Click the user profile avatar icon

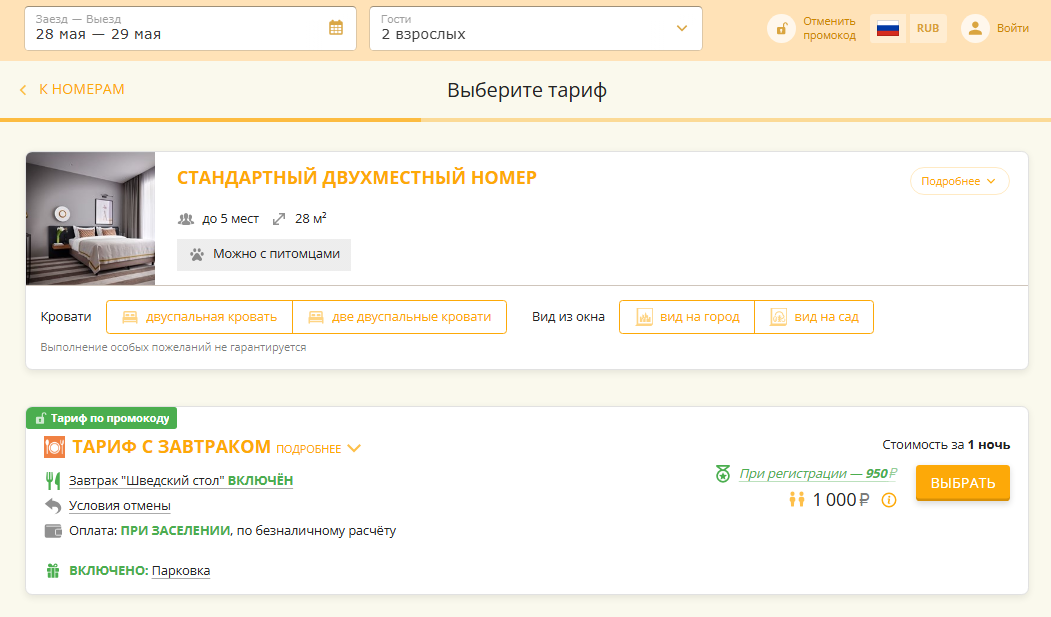975,28
